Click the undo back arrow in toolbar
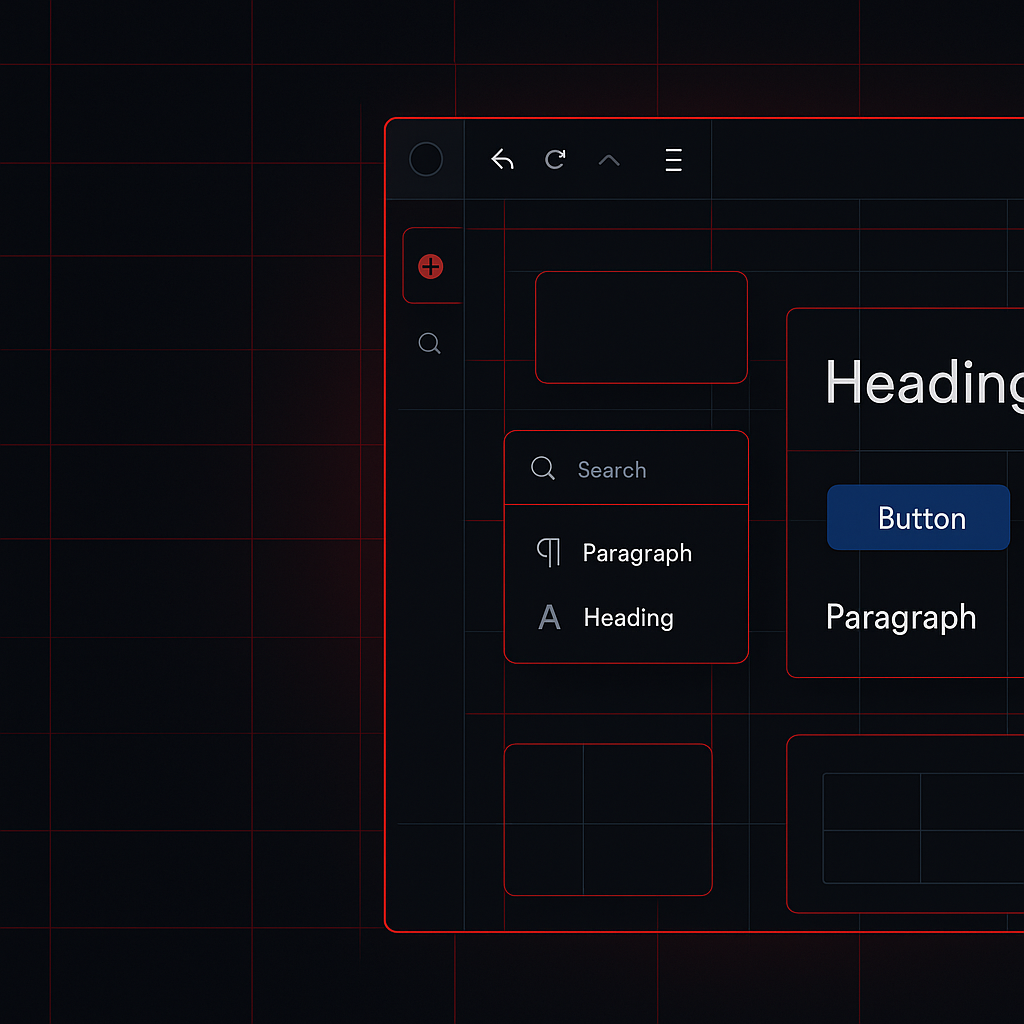 (502, 160)
